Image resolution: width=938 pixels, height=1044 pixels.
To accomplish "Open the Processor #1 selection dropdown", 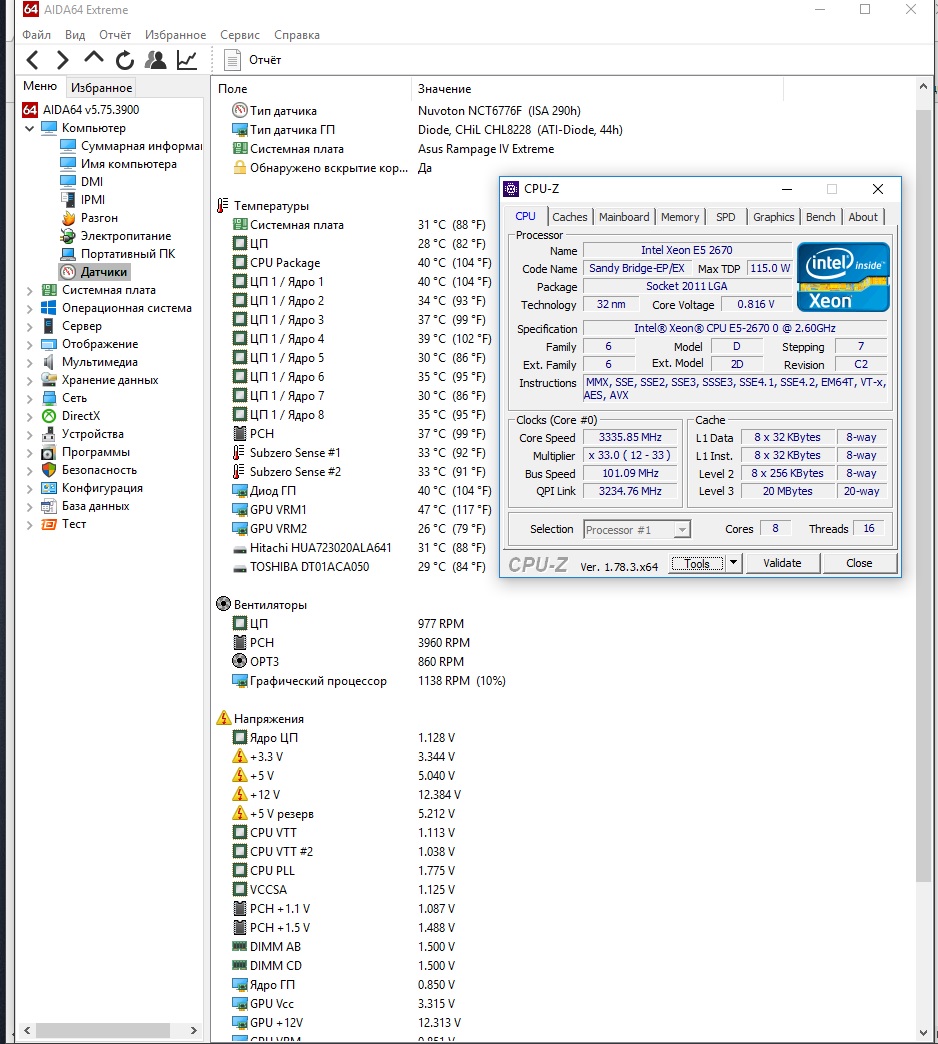I will coord(637,530).
